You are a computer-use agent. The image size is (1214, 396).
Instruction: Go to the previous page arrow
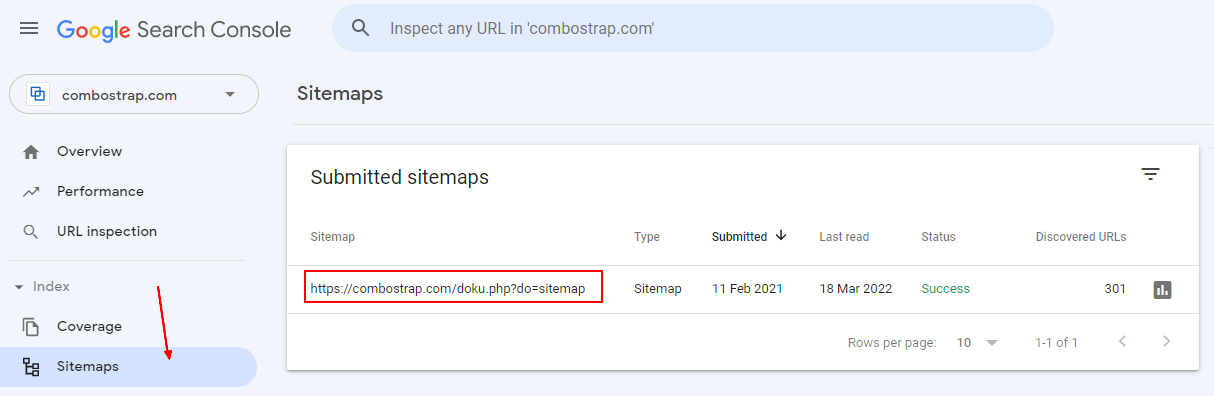(x=1122, y=342)
